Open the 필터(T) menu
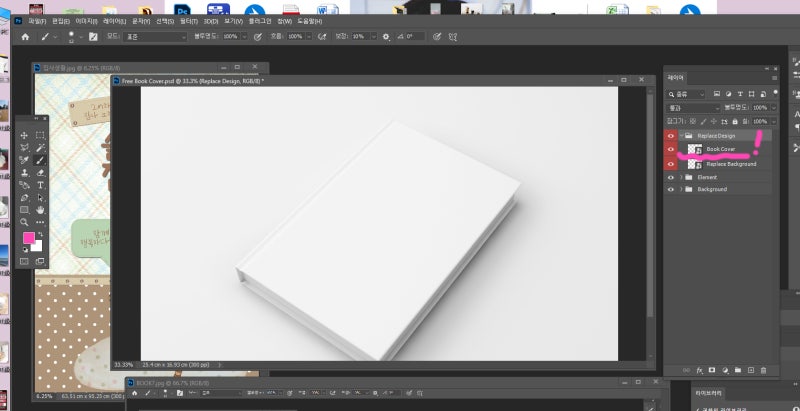This screenshot has width=800, height=411. point(189,20)
